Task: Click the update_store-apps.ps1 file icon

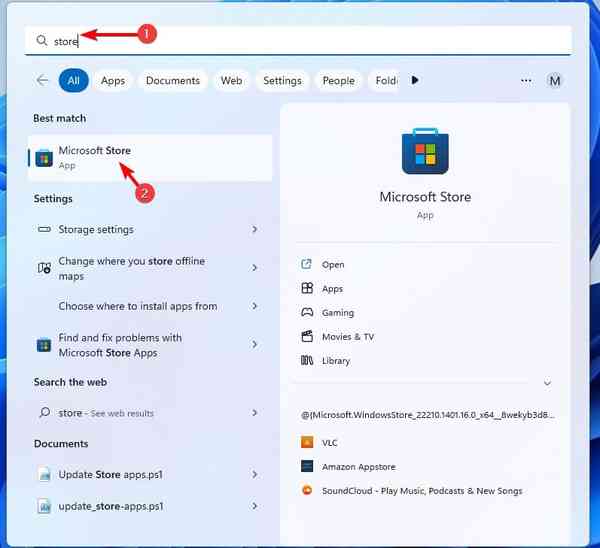Action: (44, 506)
